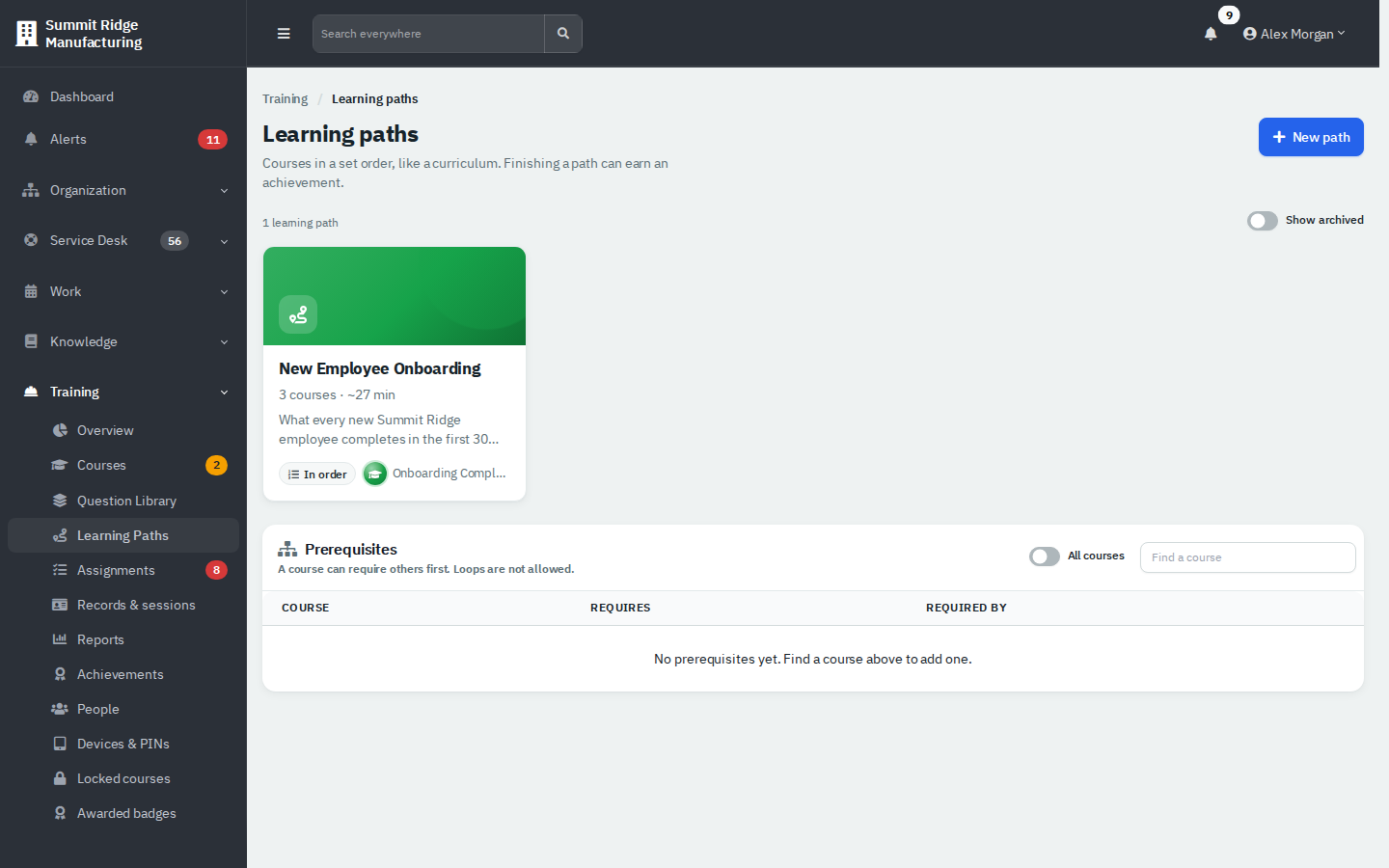The image size is (1389, 868).
Task: Click the In order tag
Action: pyautogui.click(x=317, y=474)
